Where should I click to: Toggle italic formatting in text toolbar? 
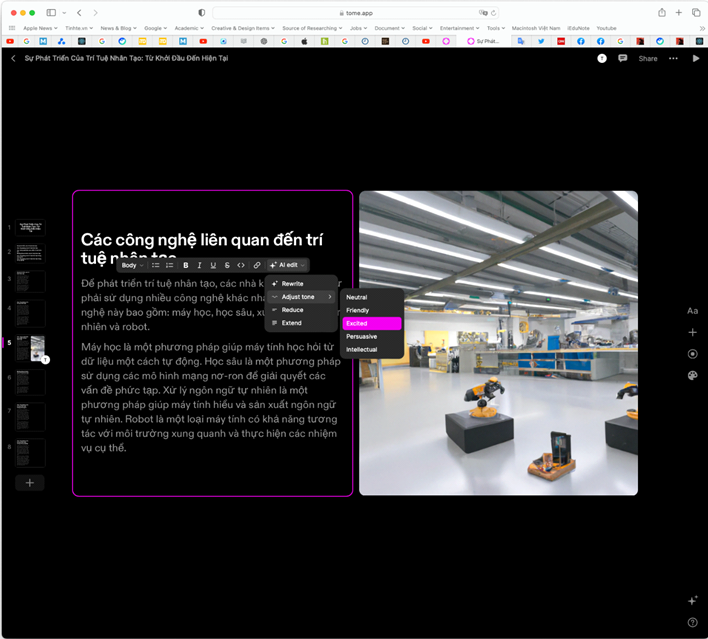pyautogui.click(x=199, y=265)
